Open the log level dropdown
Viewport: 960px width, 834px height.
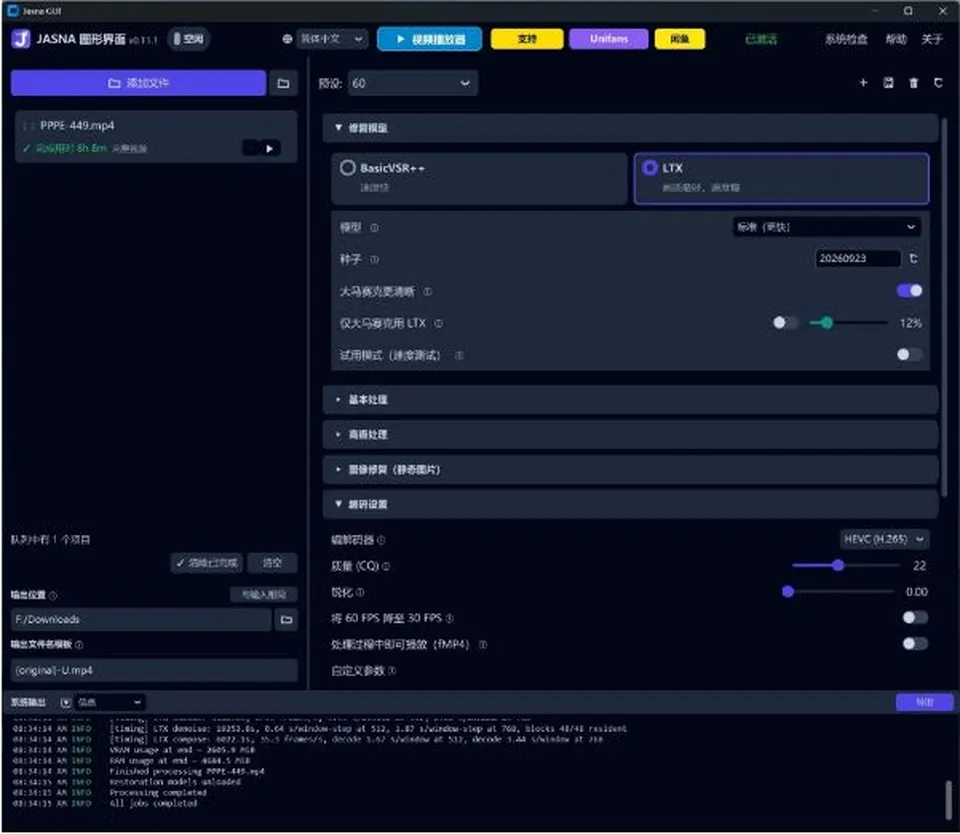click(x=110, y=702)
